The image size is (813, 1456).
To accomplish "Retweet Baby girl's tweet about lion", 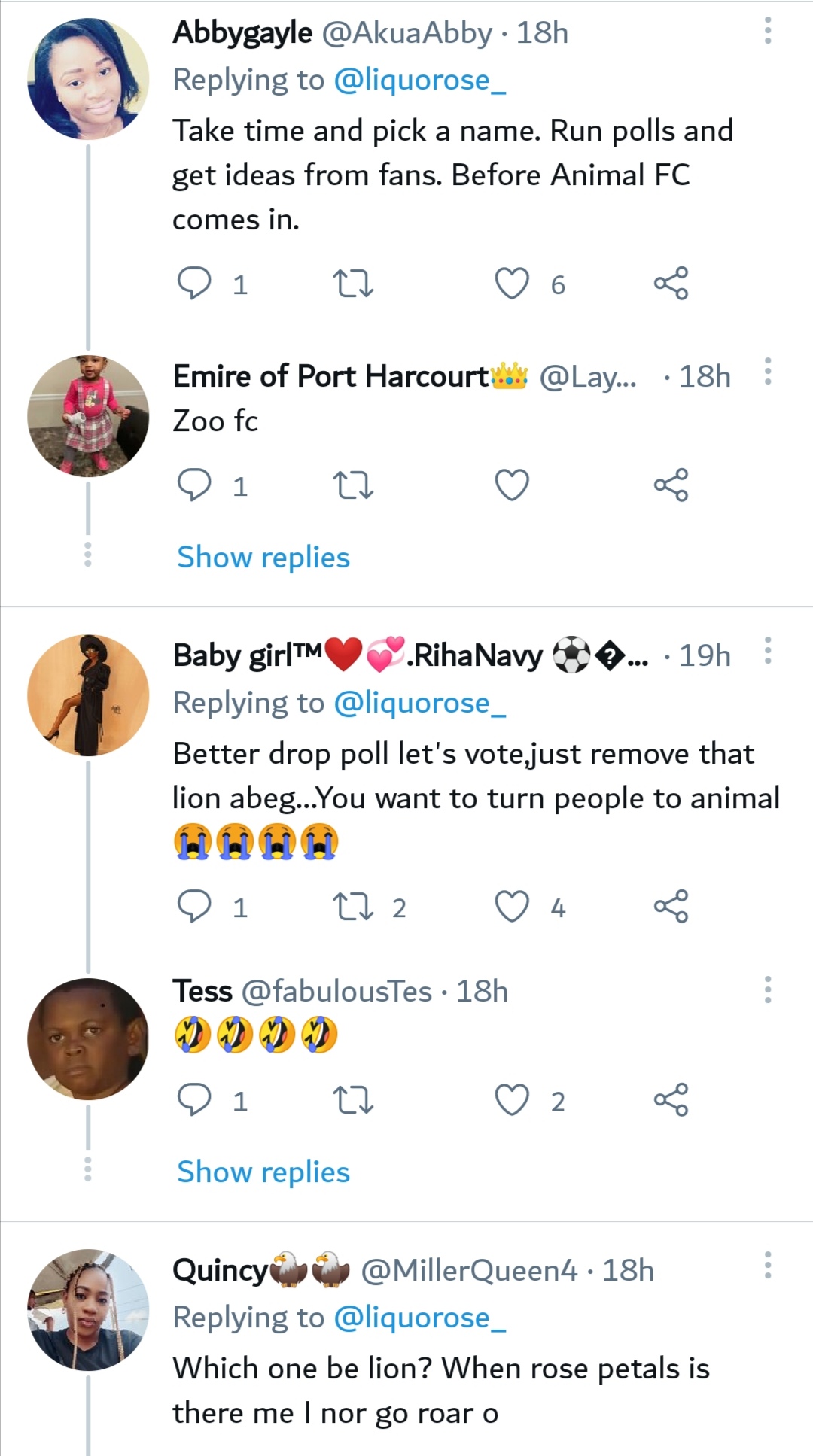I will [x=352, y=907].
